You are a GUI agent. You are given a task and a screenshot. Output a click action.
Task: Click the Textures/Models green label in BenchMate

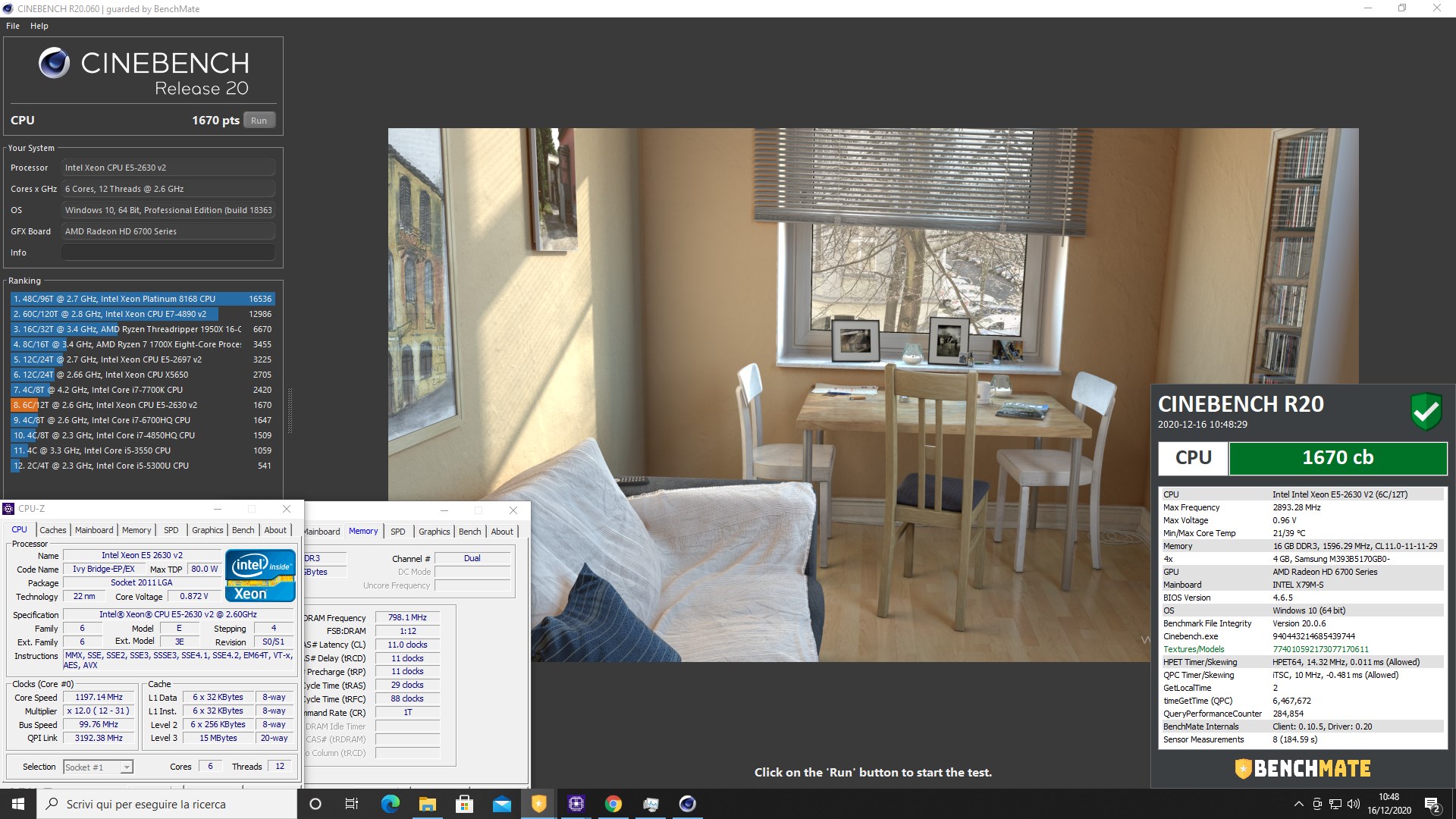click(x=1194, y=649)
